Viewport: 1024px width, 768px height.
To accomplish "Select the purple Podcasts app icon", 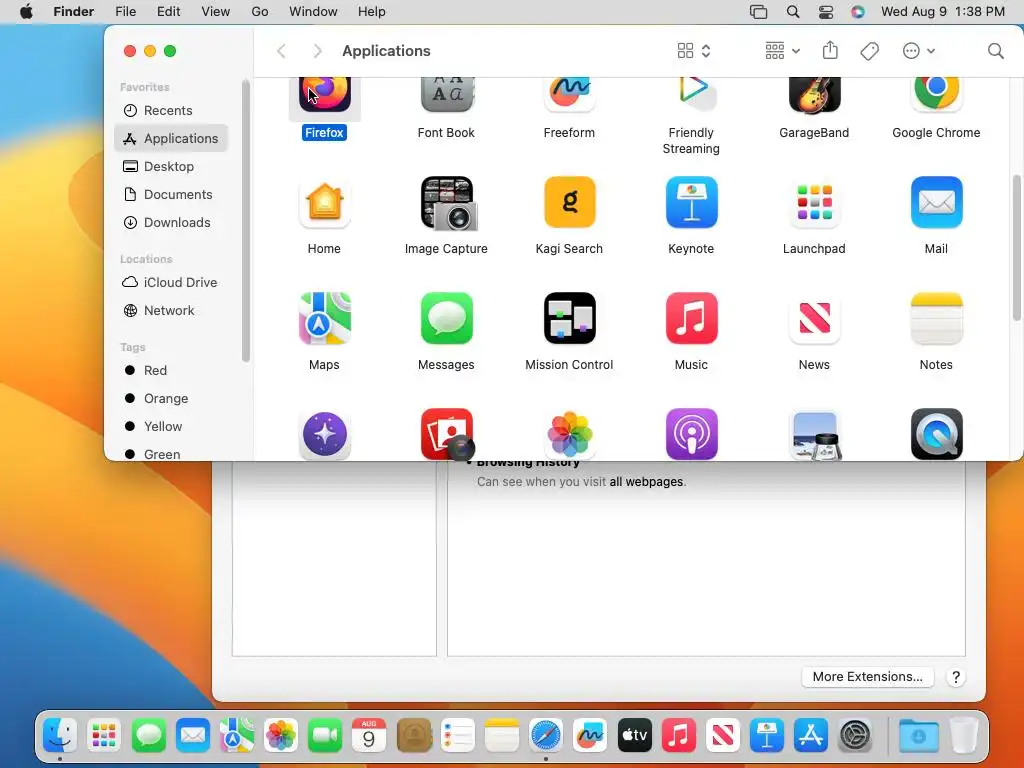I will 691,434.
